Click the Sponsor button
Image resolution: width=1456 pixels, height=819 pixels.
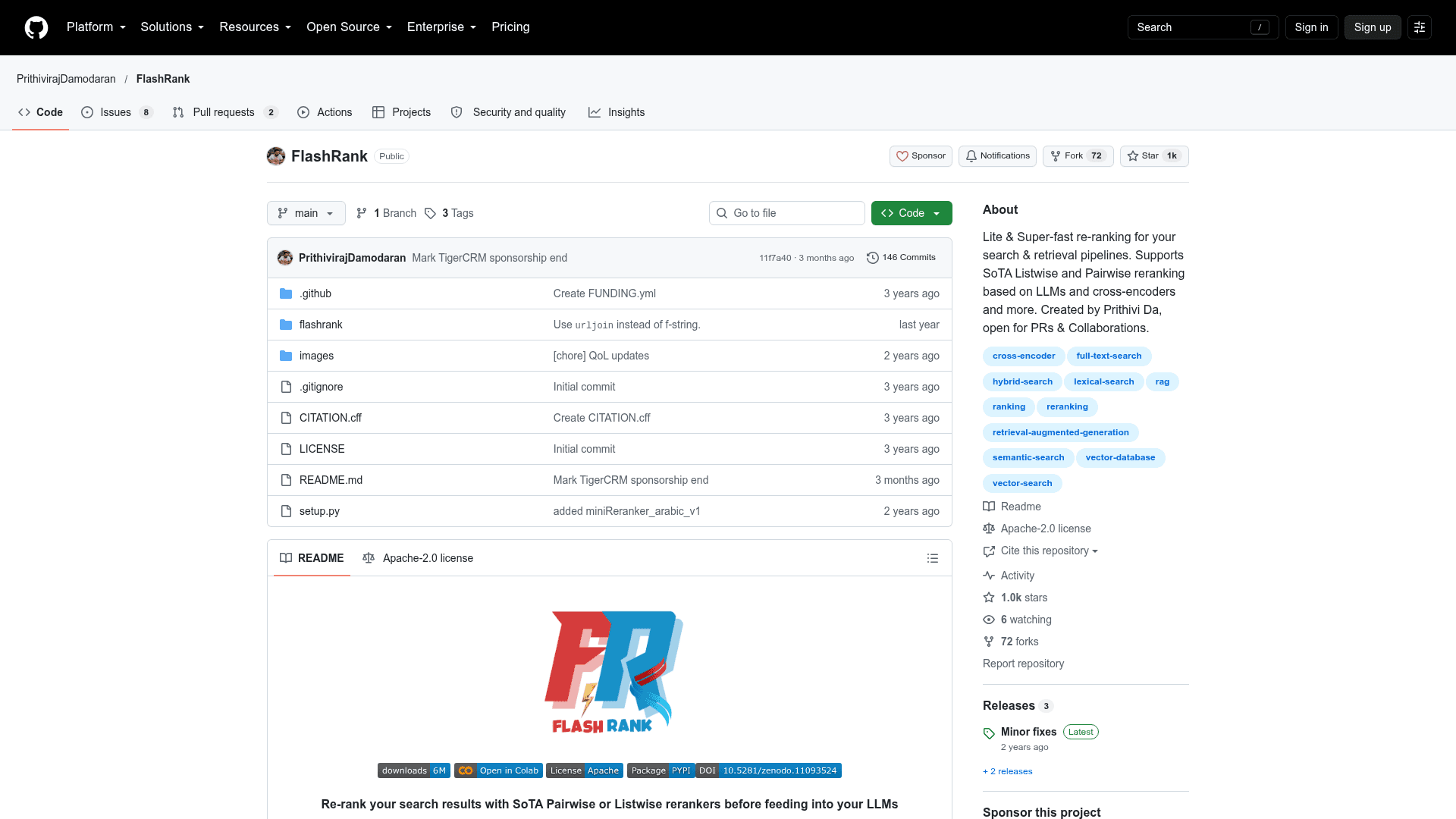[921, 156]
